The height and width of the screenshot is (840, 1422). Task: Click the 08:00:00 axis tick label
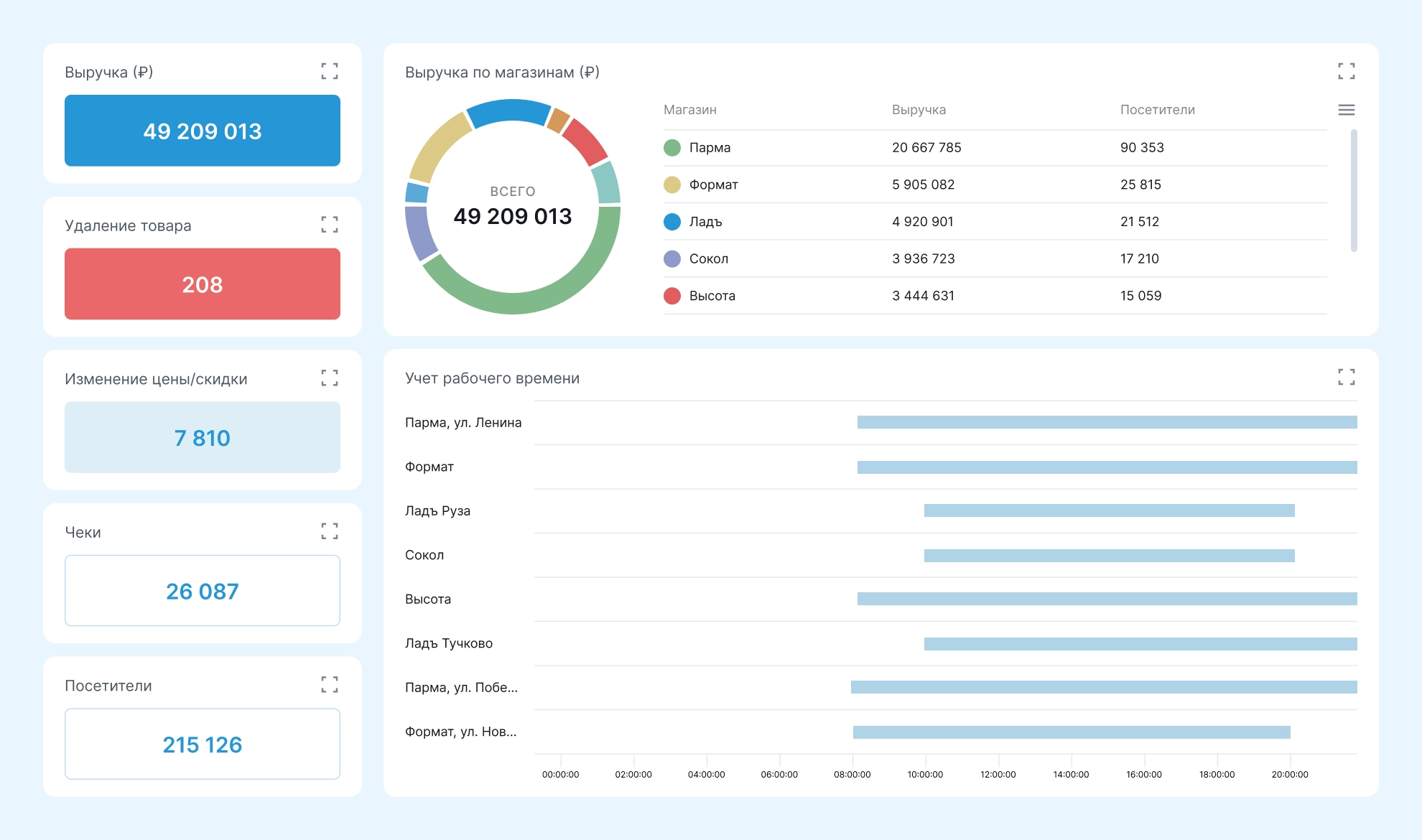pos(852,774)
